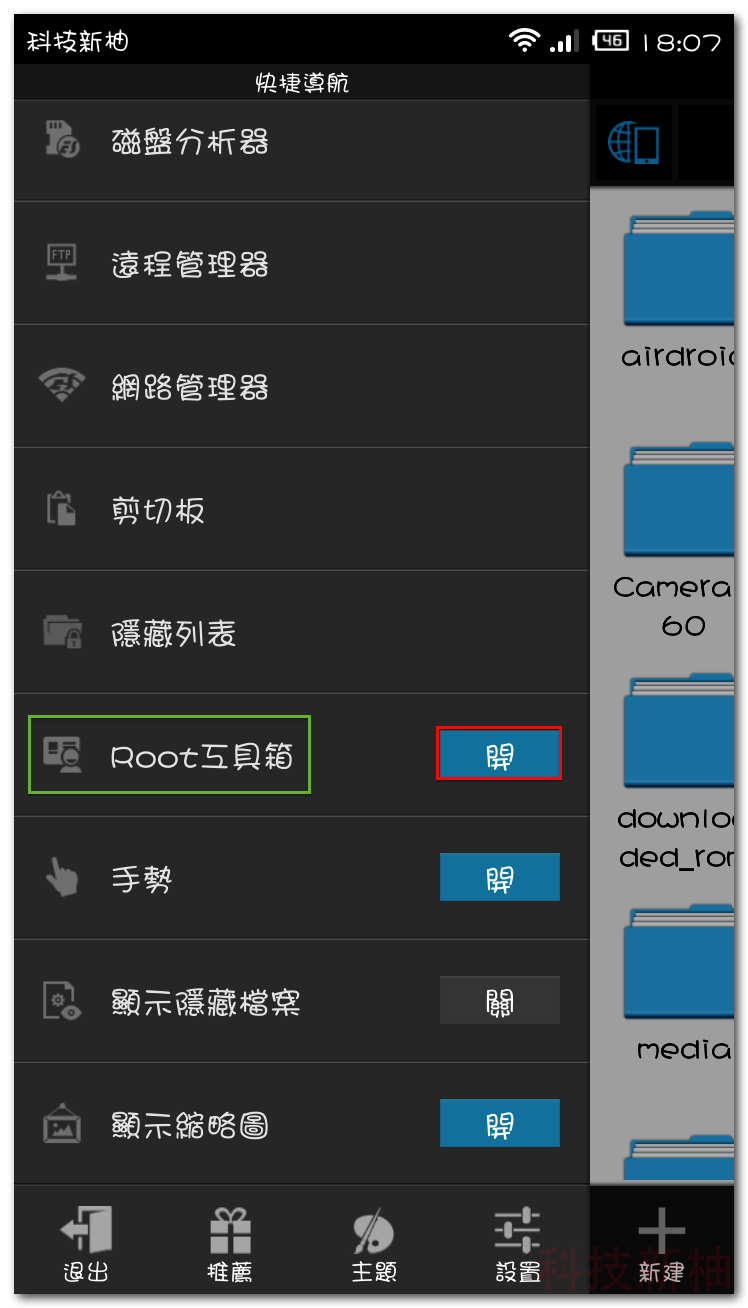The width and height of the screenshot is (748, 1308).
Task: Toggle the Root工具箱 switch off
Action: (499, 753)
